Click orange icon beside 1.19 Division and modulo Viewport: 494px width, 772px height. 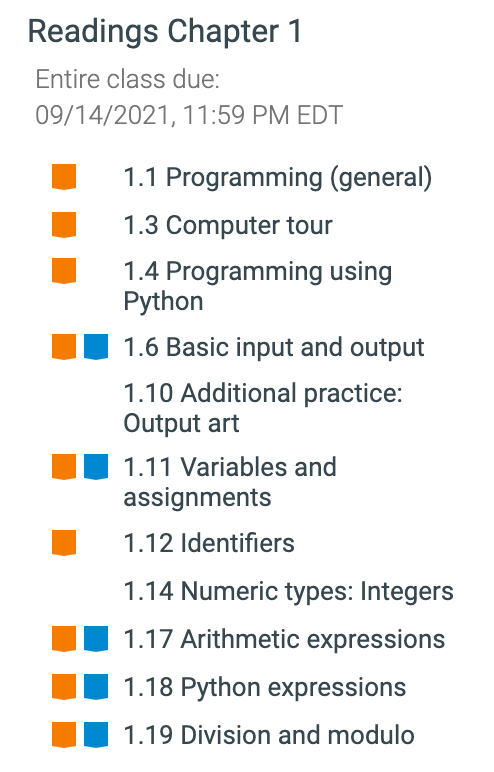click(x=64, y=735)
